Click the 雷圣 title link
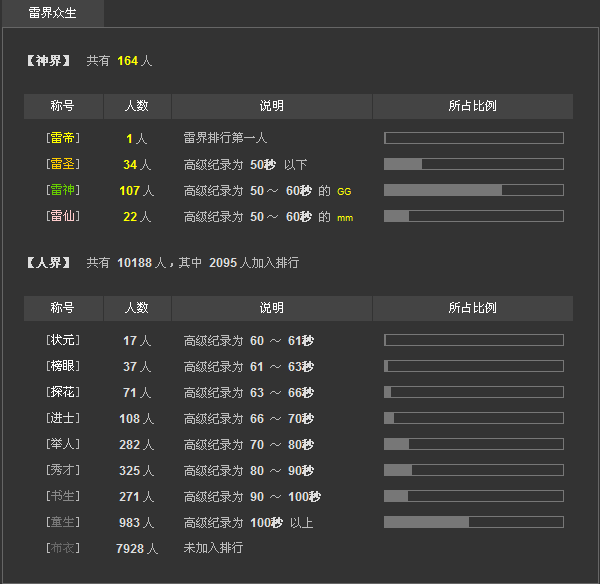600x584 pixels. point(63,164)
